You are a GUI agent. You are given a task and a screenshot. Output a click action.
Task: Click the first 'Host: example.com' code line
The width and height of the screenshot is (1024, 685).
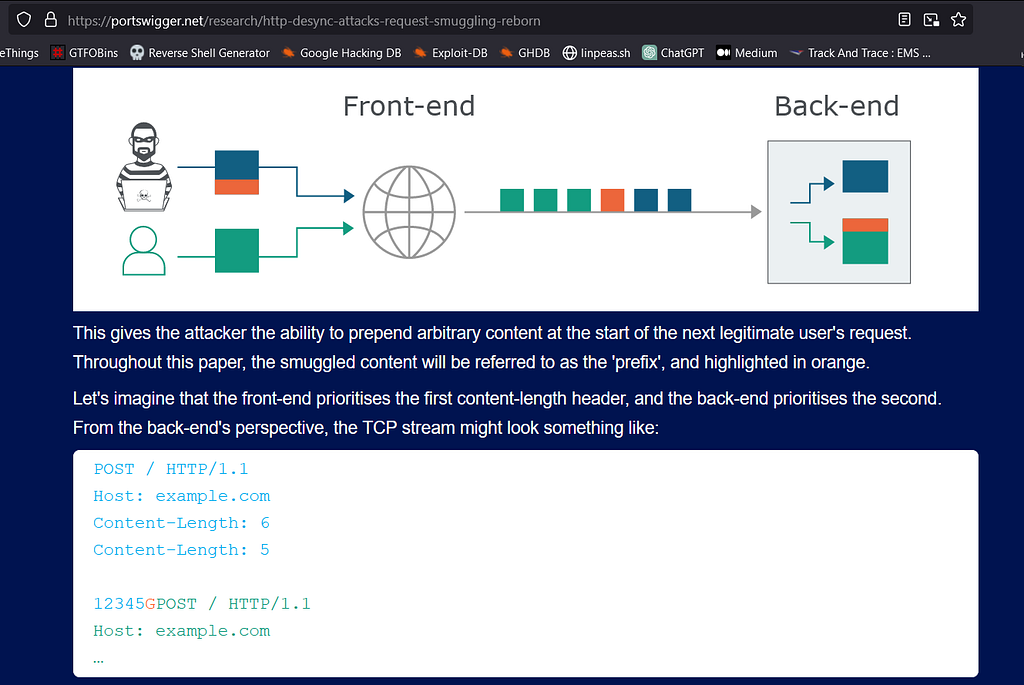[181, 496]
